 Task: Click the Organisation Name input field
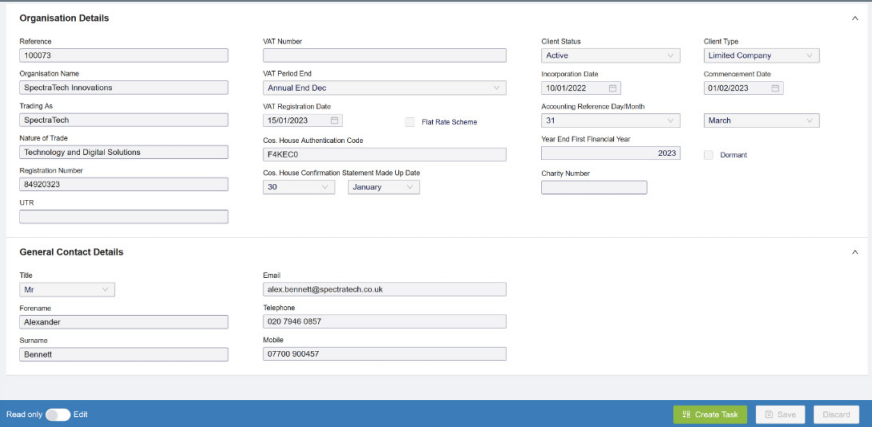coord(123,88)
